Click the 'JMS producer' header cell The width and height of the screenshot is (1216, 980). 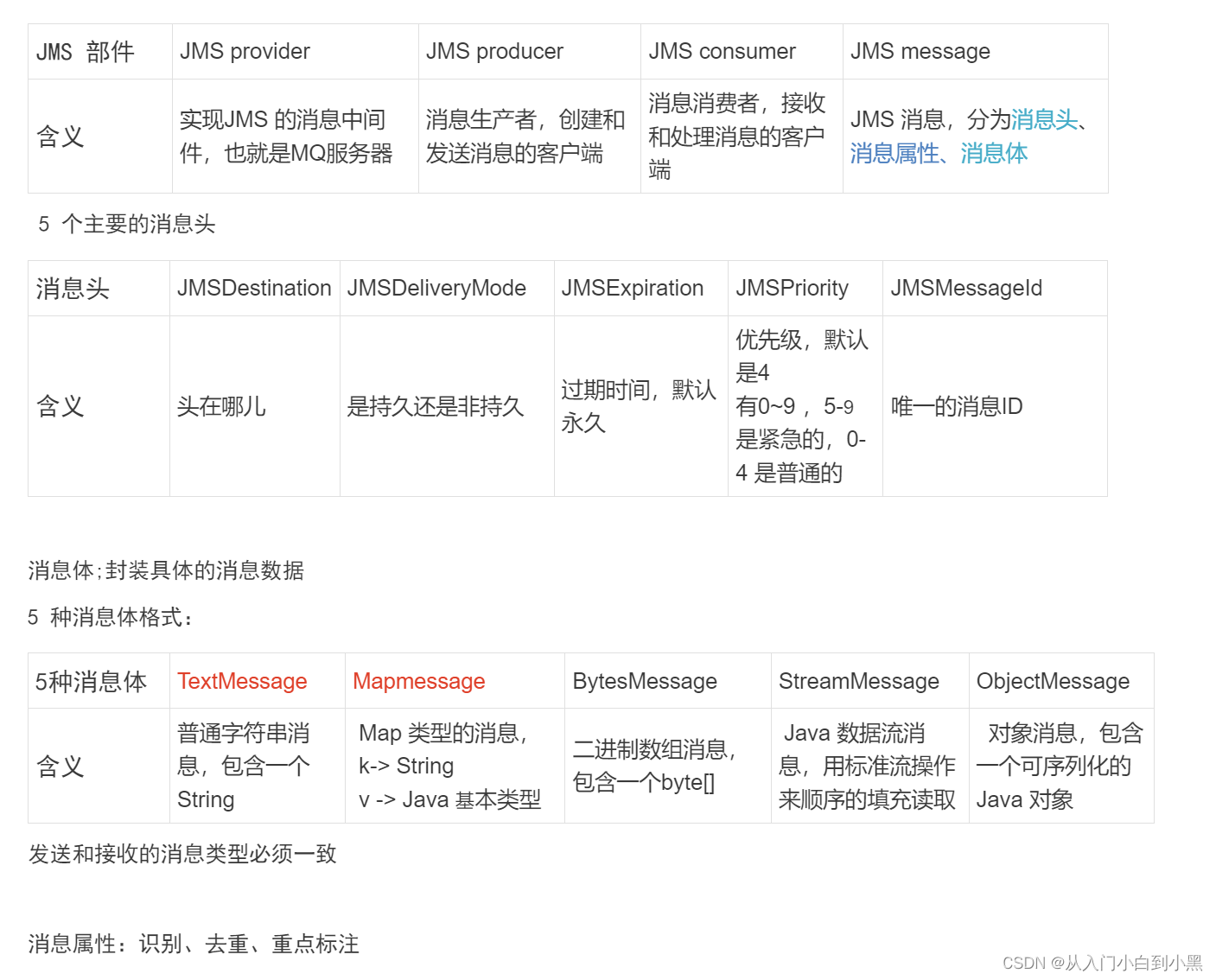click(x=530, y=52)
